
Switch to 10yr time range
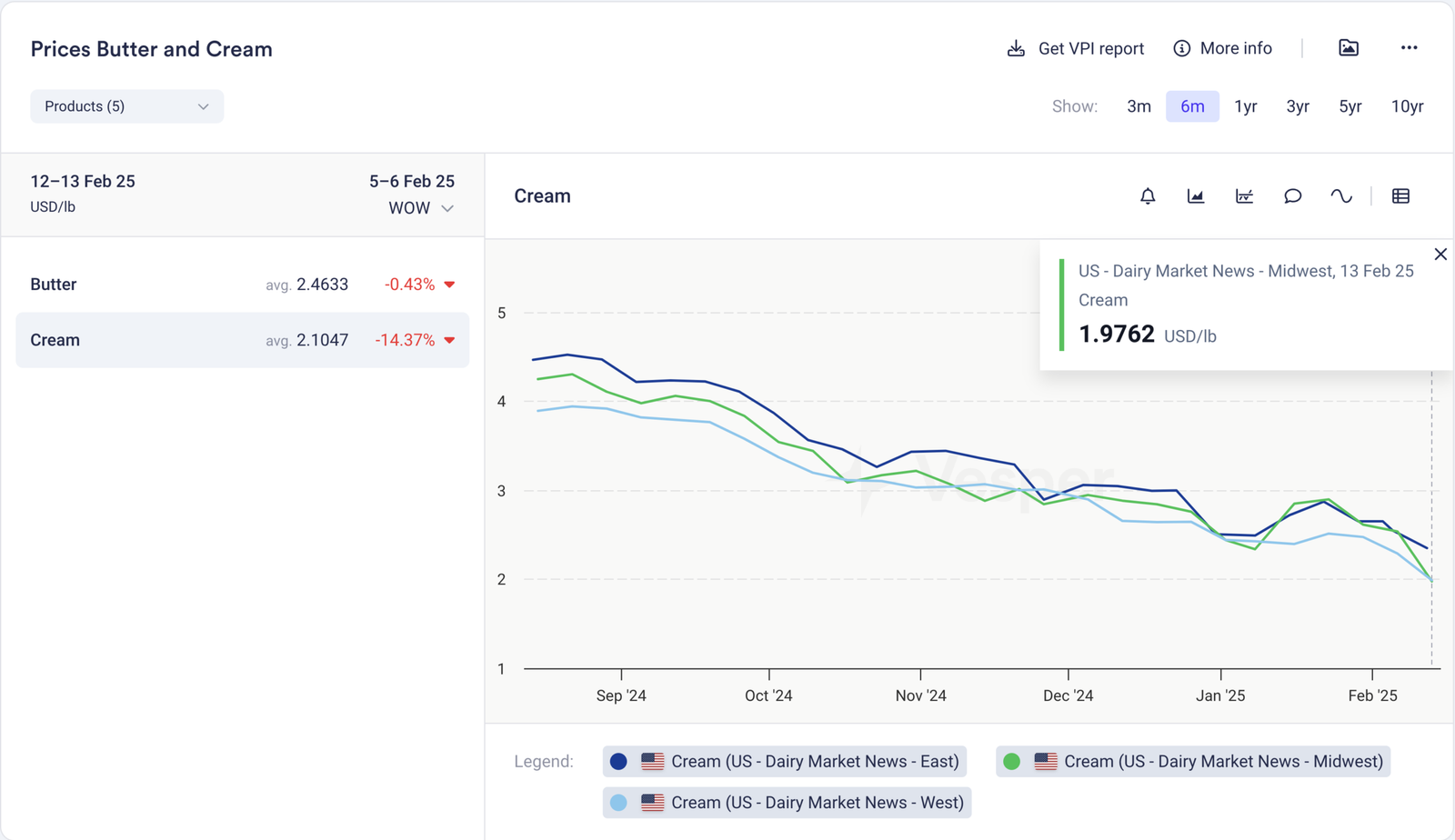click(1407, 106)
